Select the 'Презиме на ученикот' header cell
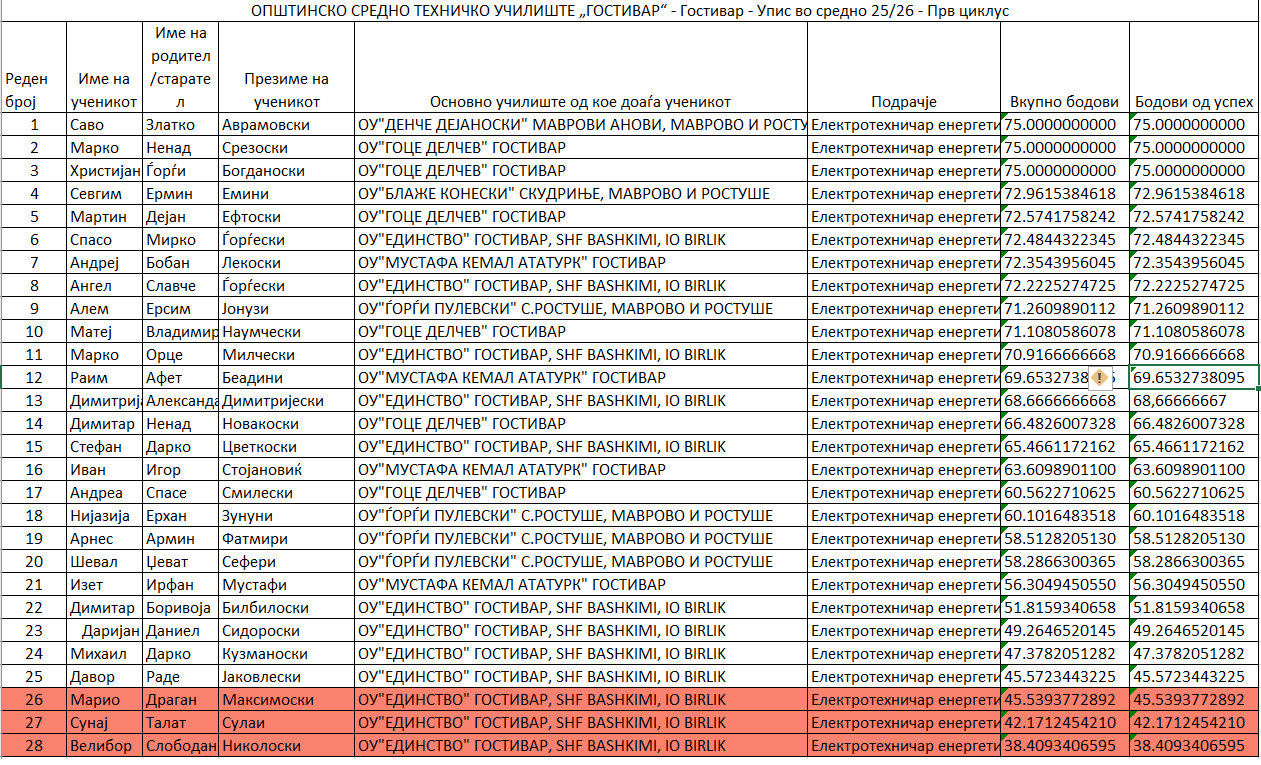Image resolution: width=1261 pixels, height=765 pixels. click(x=286, y=90)
